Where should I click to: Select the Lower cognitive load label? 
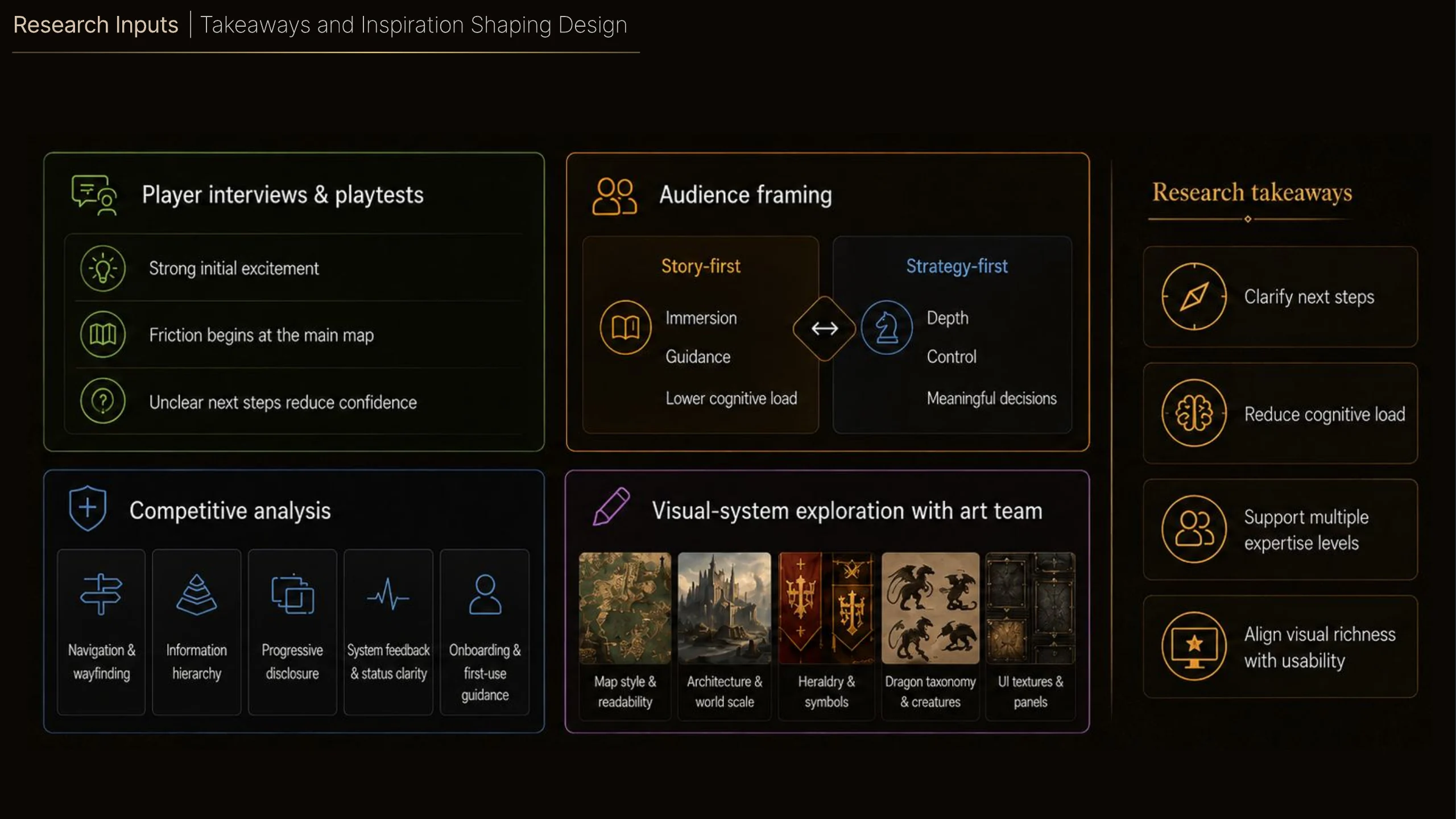731,398
